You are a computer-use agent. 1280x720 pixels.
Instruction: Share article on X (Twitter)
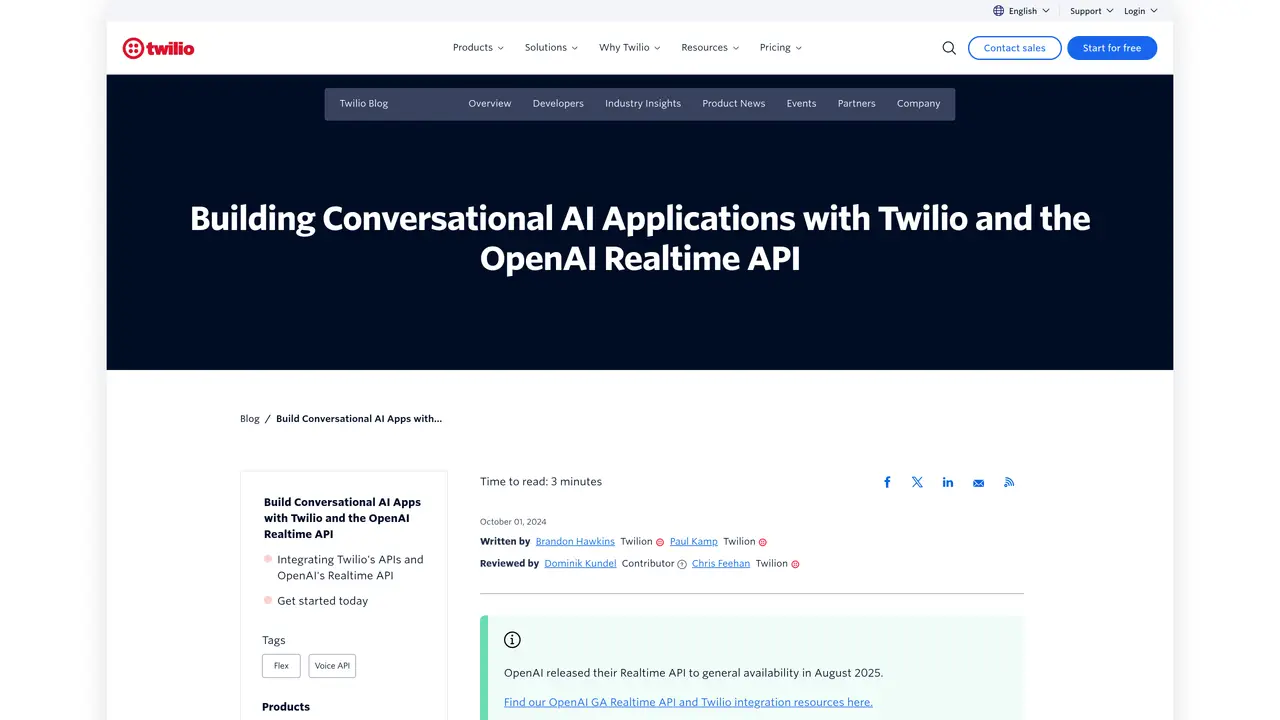(x=917, y=482)
